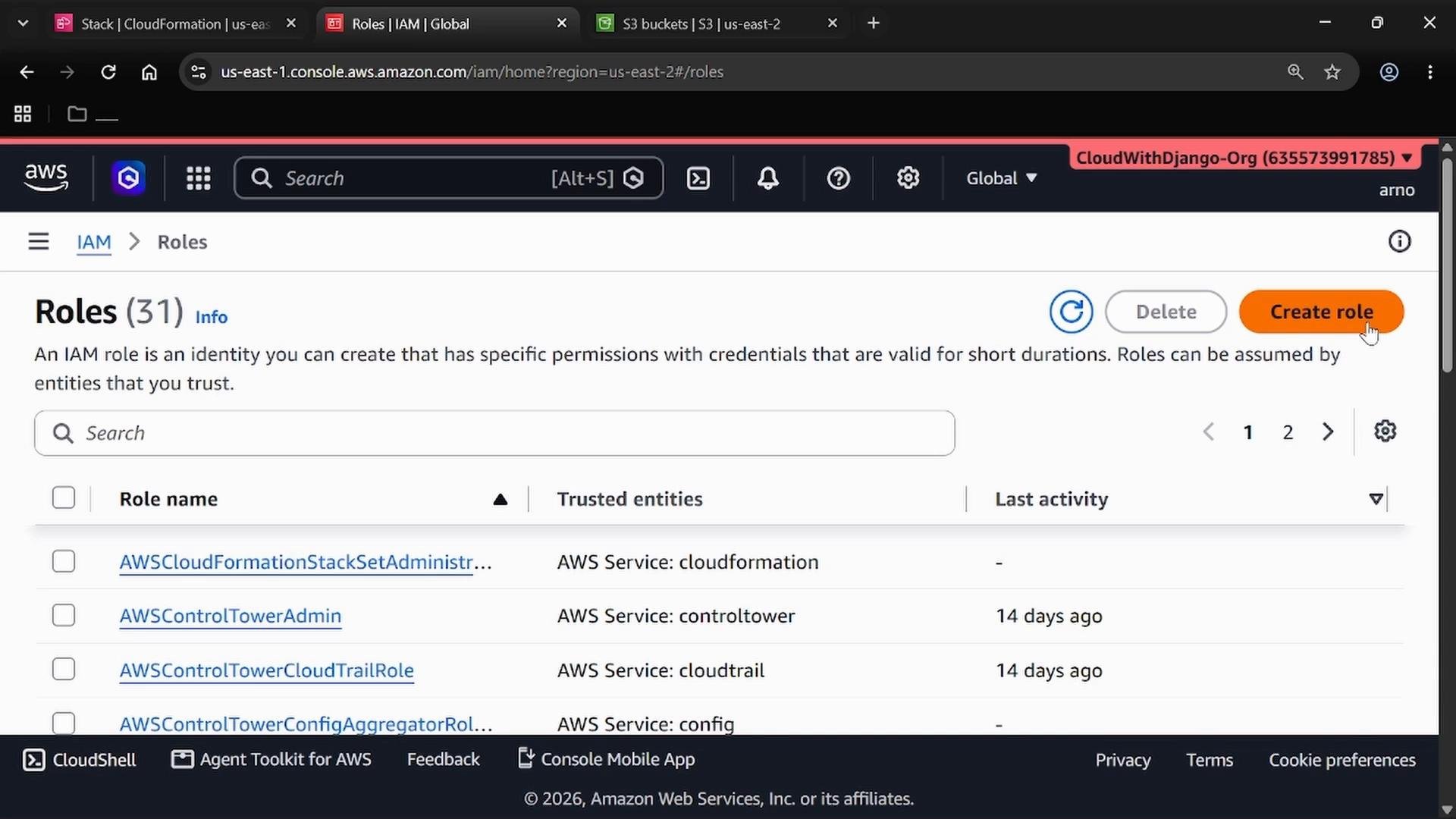Screen dimensions: 1456x819
Task: Refresh the roles list
Action: pyautogui.click(x=1071, y=312)
